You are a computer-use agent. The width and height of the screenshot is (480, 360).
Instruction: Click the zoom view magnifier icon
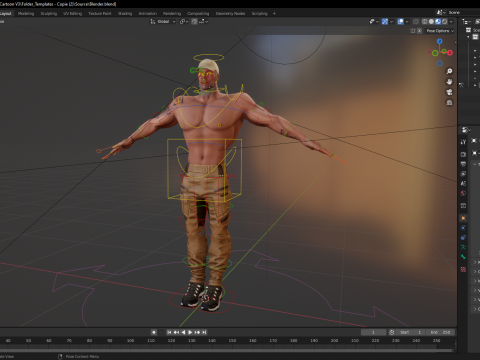point(449,71)
